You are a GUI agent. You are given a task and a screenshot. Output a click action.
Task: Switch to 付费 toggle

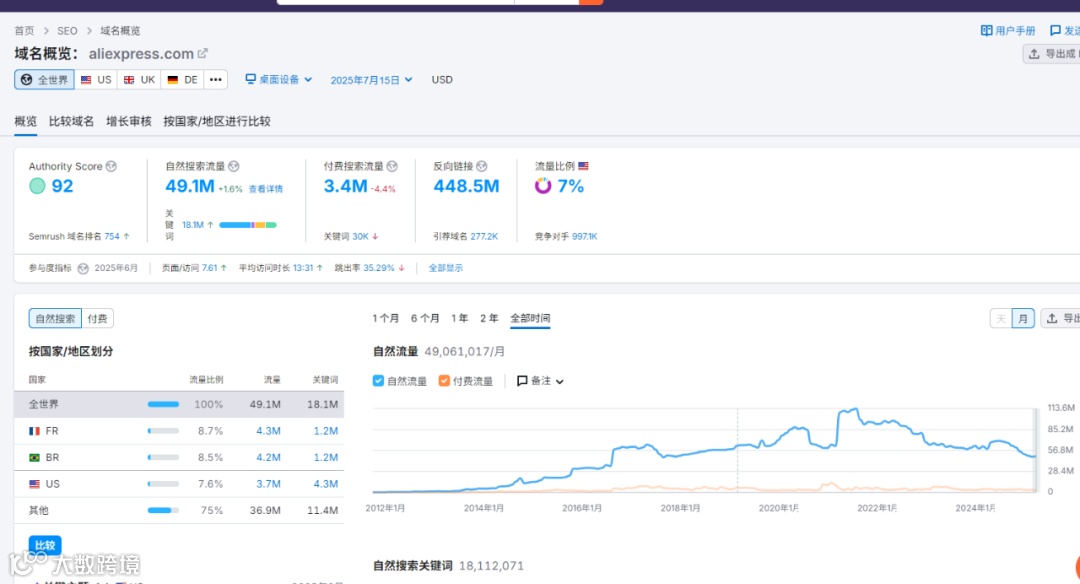coord(97,318)
